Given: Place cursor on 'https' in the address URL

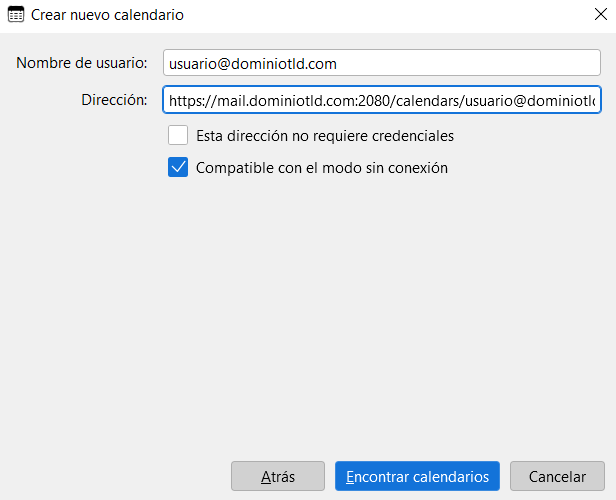Looking at the screenshot, I should (x=187, y=100).
